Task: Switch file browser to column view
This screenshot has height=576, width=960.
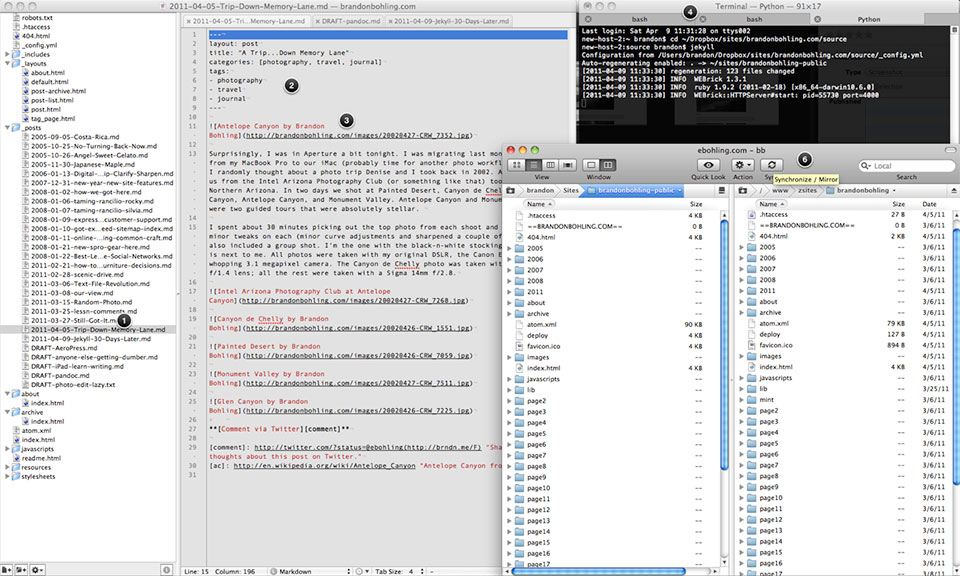Action: pos(551,164)
